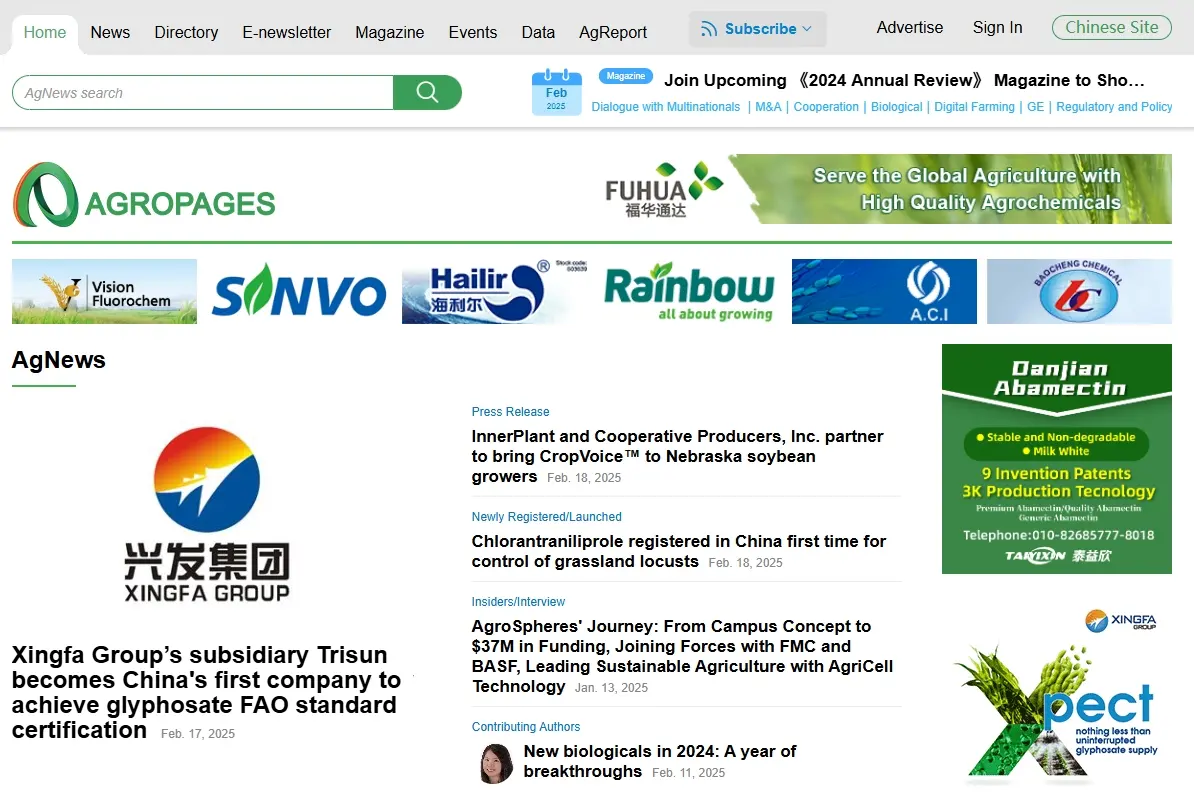Click the Rainbow all about growing logo
The image size is (1194, 798).
tap(688, 292)
